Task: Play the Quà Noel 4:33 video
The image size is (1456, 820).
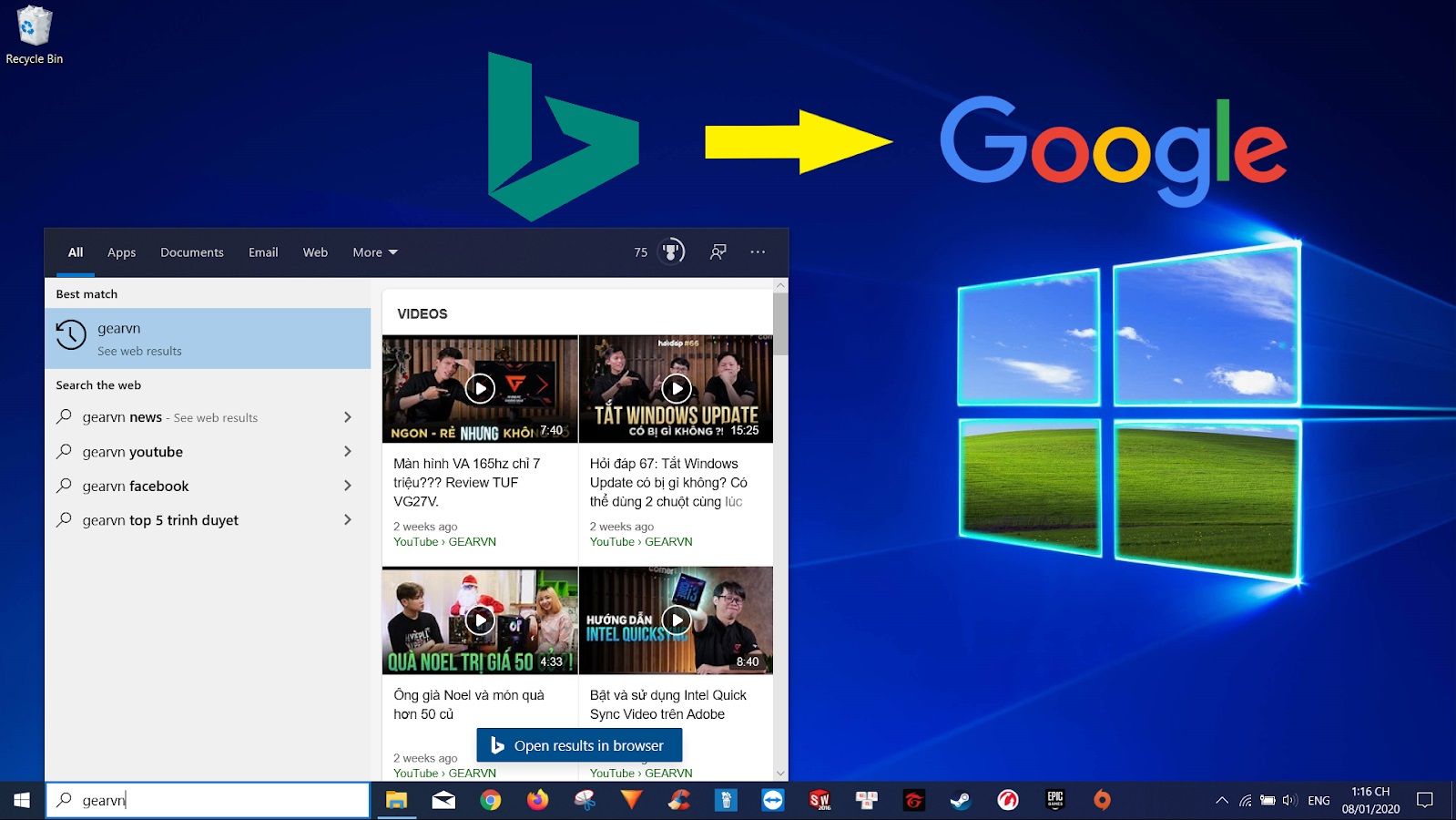Action: 480,620
